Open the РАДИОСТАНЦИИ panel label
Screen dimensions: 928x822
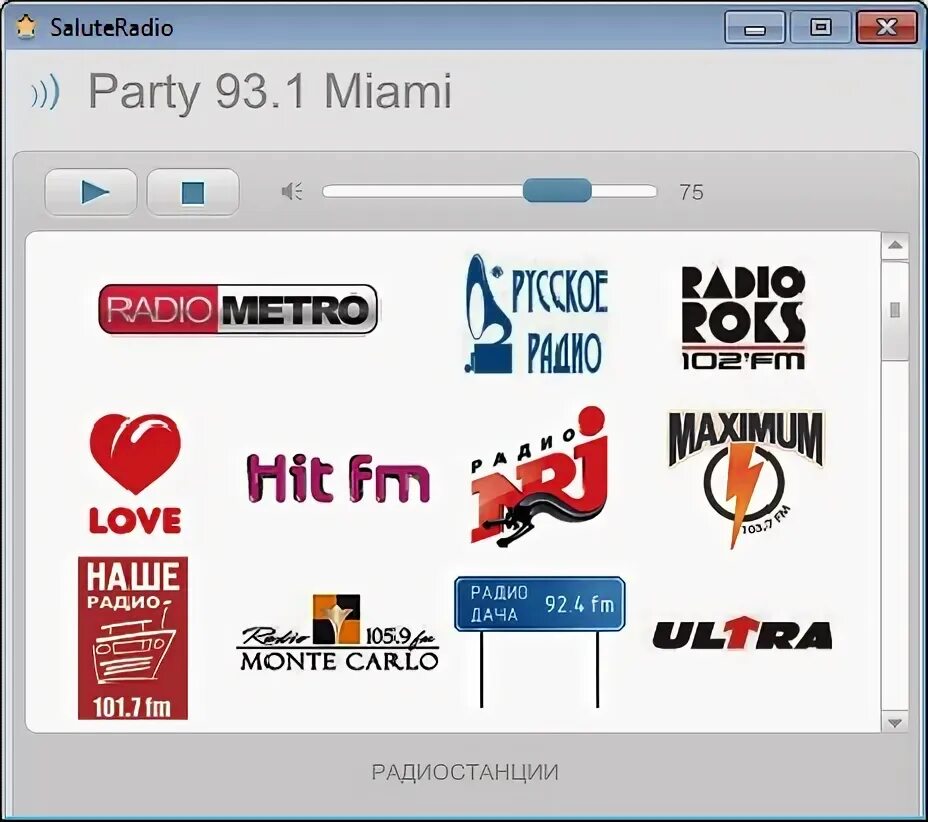(465, 772)
